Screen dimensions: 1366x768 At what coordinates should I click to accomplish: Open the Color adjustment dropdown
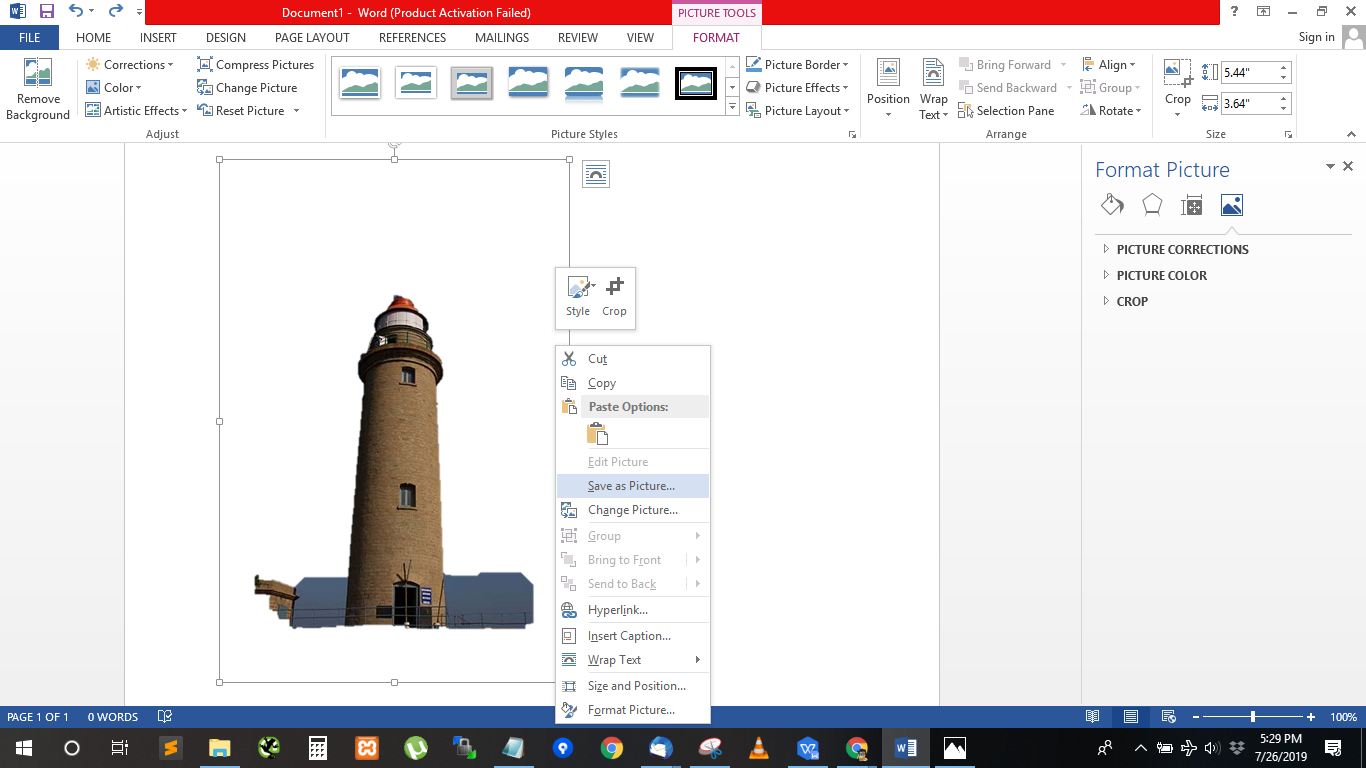pyautogui.click(x=115, y=88)
